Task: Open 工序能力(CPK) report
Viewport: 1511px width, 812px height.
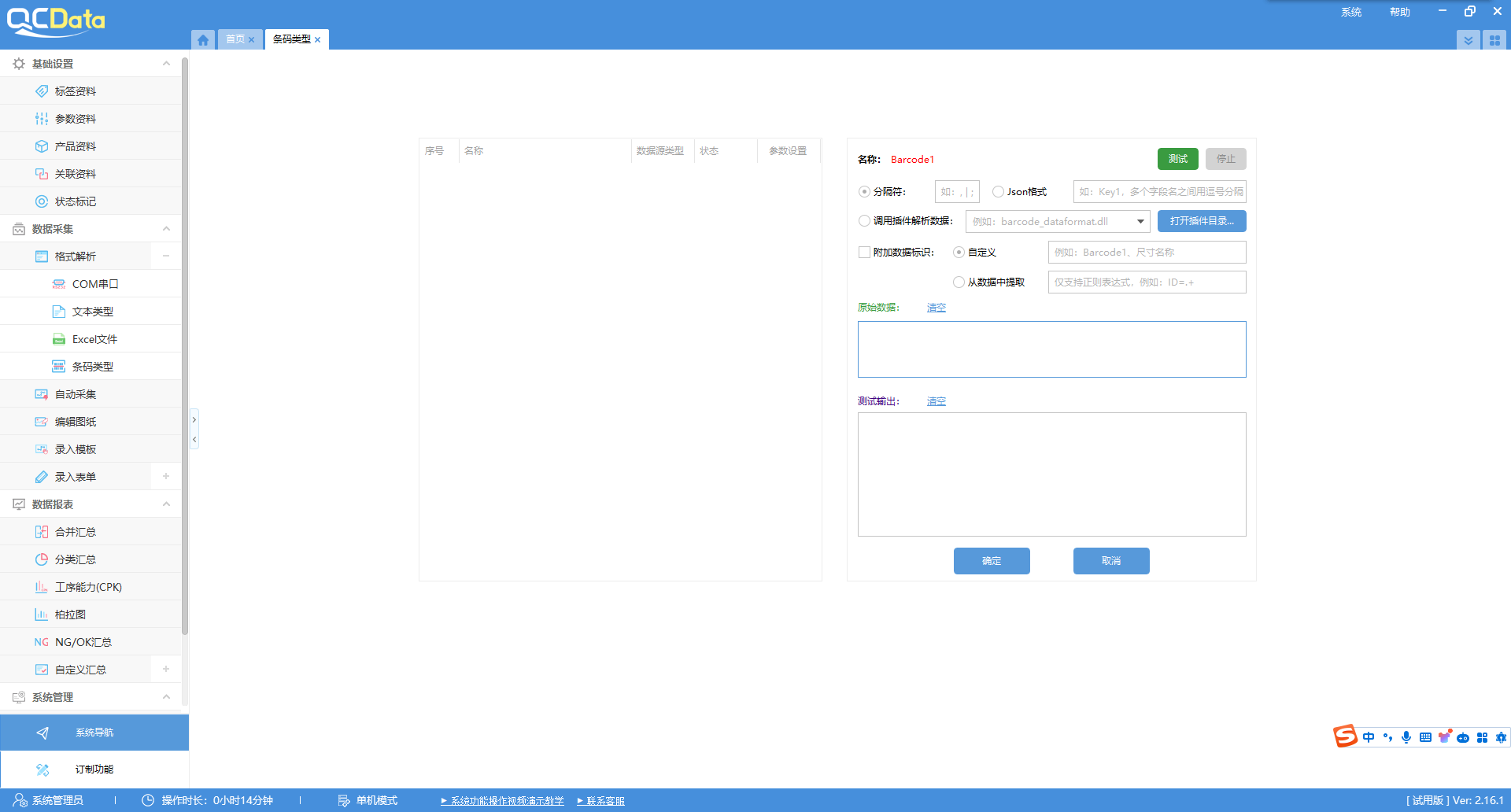Action: point(88,587)
